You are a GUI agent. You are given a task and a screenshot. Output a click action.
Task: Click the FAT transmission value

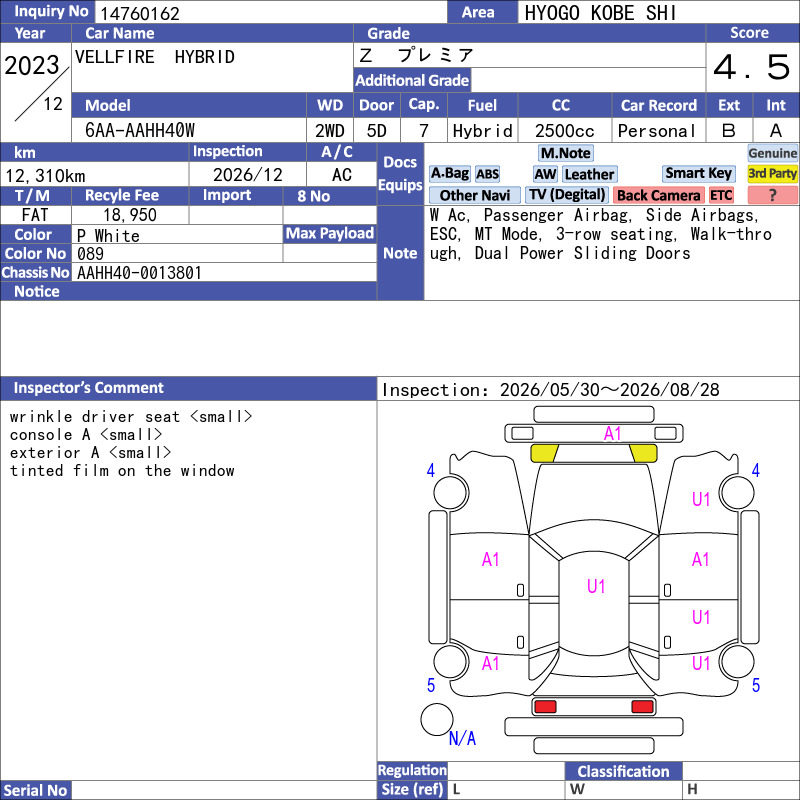tap(35, 215)
